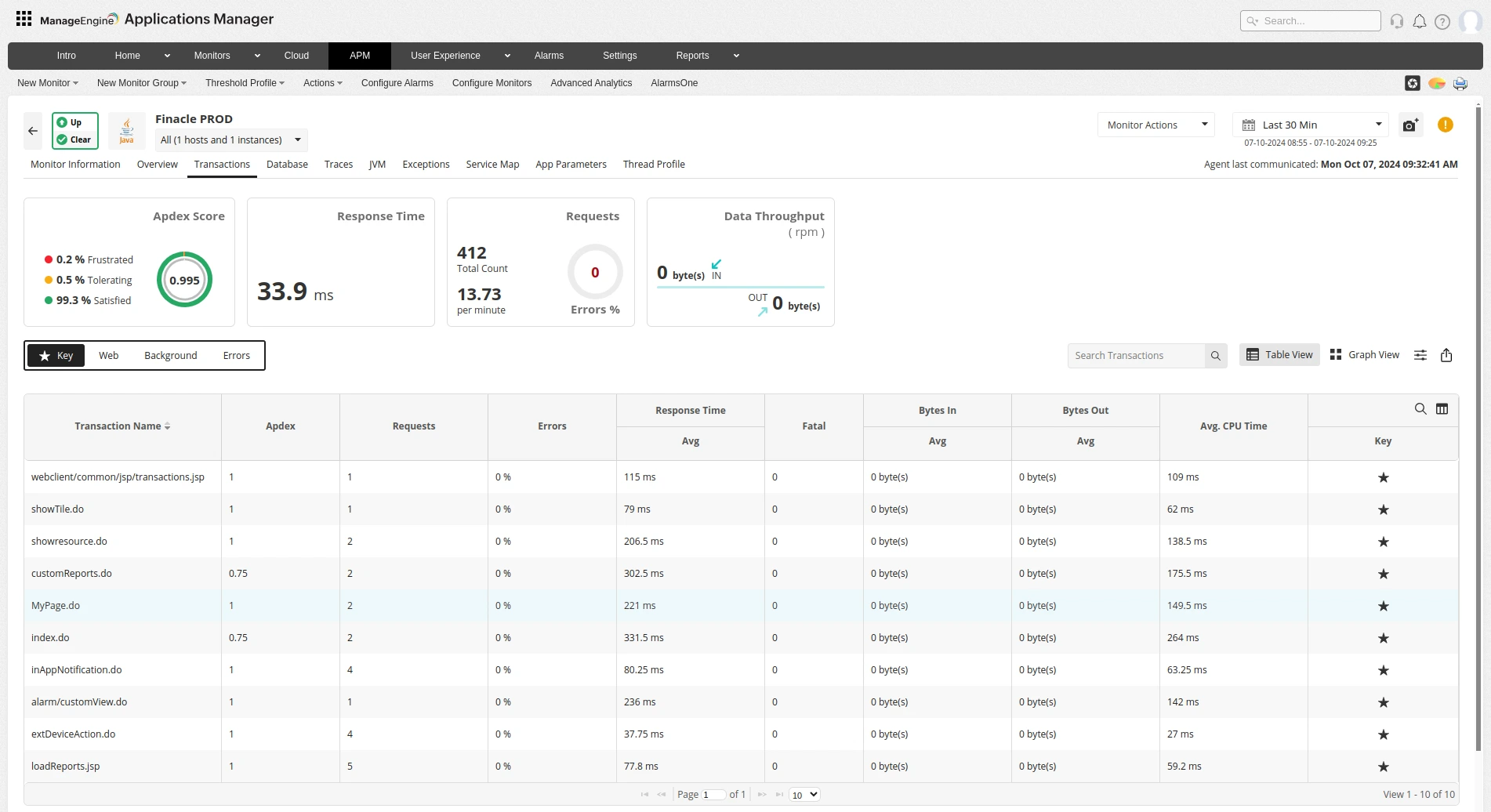The image size is (1491, 812).
Task: Click the export share icon
Action: tap(1446, 355)
